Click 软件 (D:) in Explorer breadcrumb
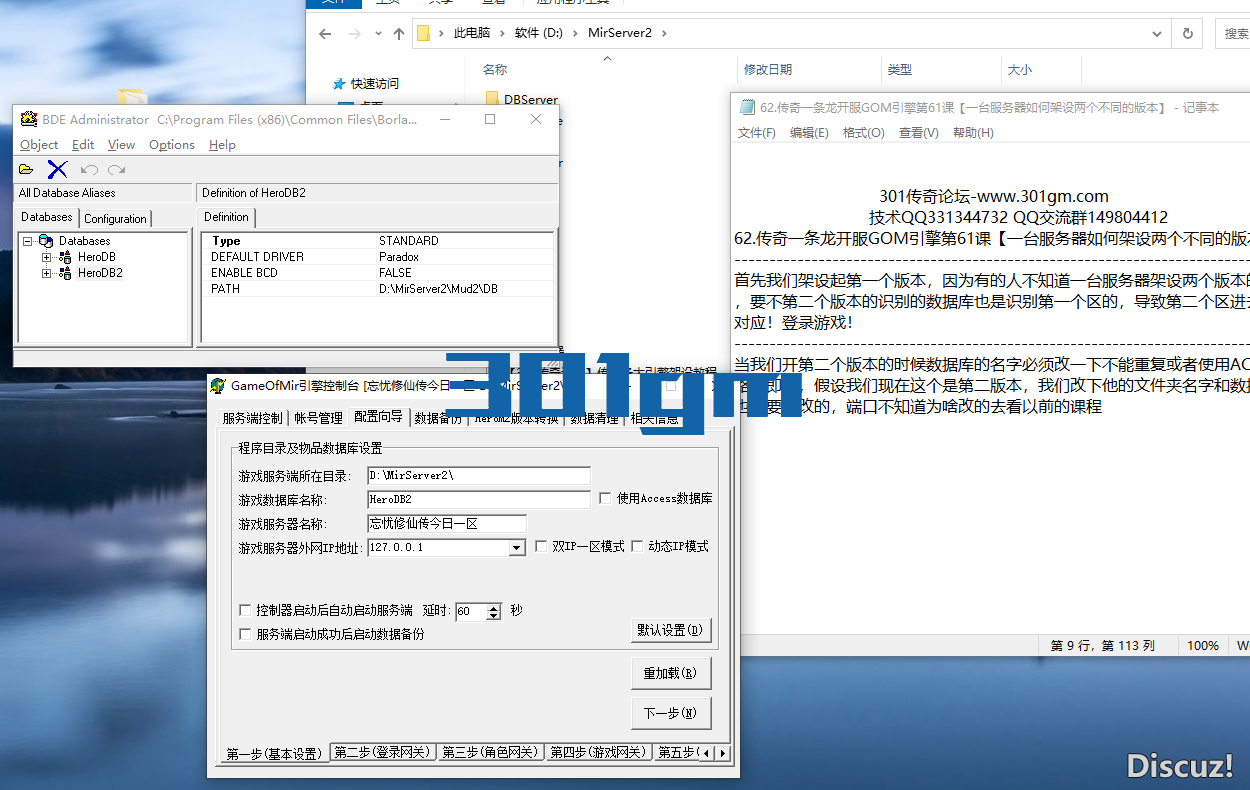Viewport: 1250px width, 790px height. 539,33
